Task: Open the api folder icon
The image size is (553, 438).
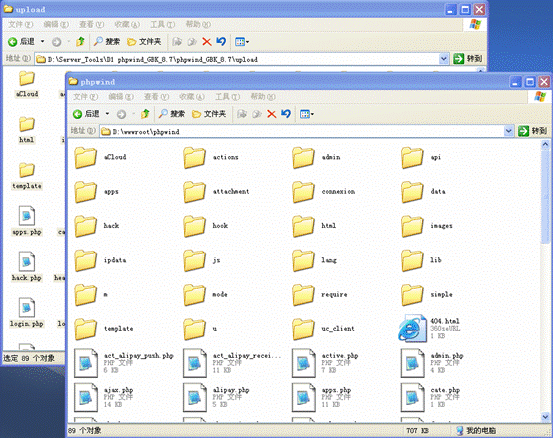Action: click(x=412, y=158)
